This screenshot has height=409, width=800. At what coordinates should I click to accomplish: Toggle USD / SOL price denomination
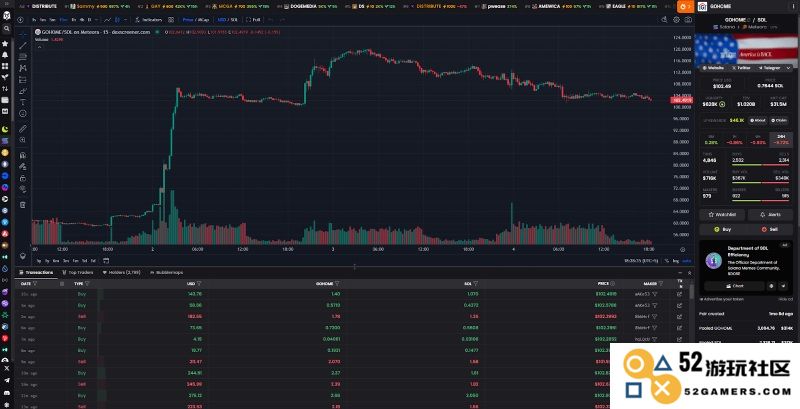[x=228, y=19]
